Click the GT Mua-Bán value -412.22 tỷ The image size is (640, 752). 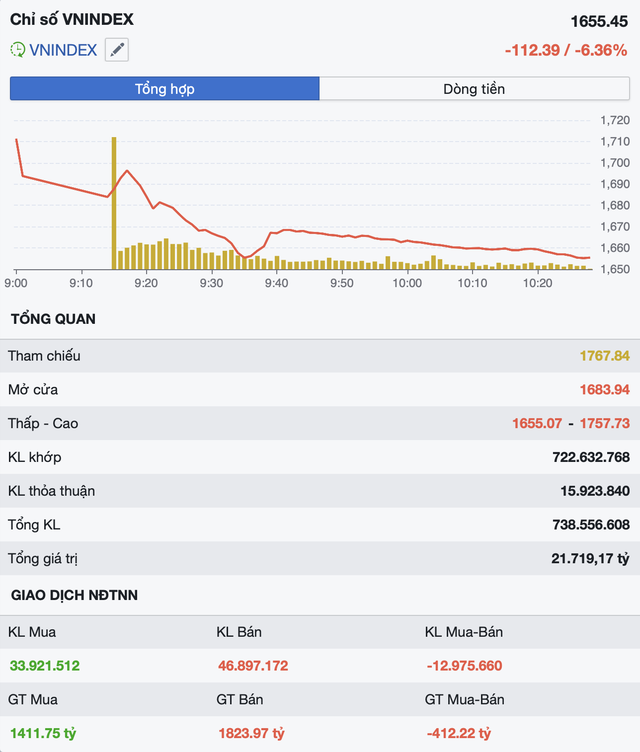(x=457, y=734)
